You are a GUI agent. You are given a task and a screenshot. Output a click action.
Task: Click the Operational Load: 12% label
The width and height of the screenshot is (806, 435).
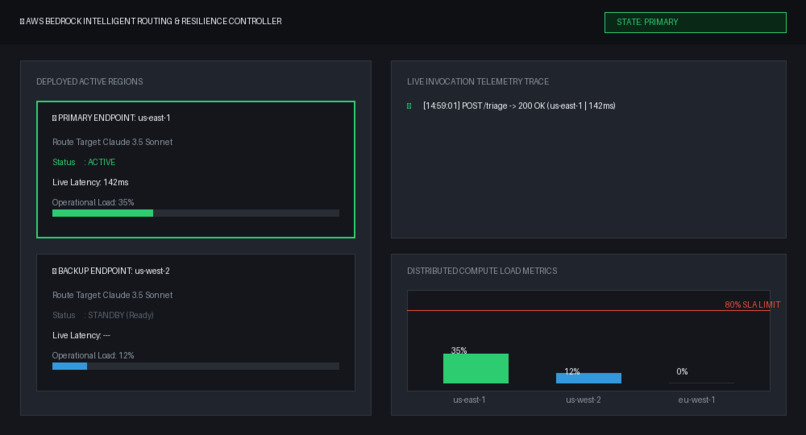tap(93, 355)
